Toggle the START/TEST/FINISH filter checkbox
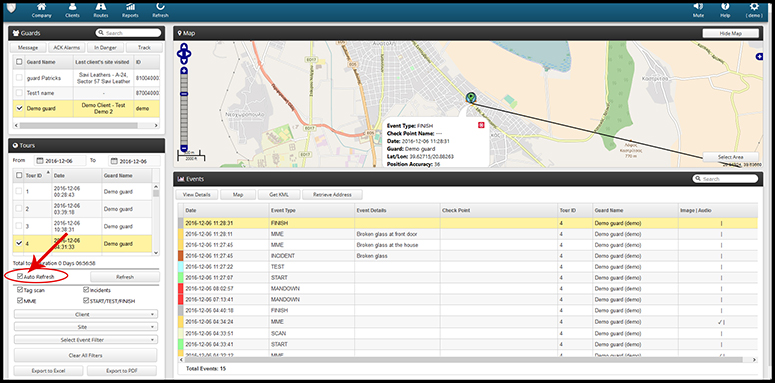This screenshot has height=383, width=775. tap(86, 300)
